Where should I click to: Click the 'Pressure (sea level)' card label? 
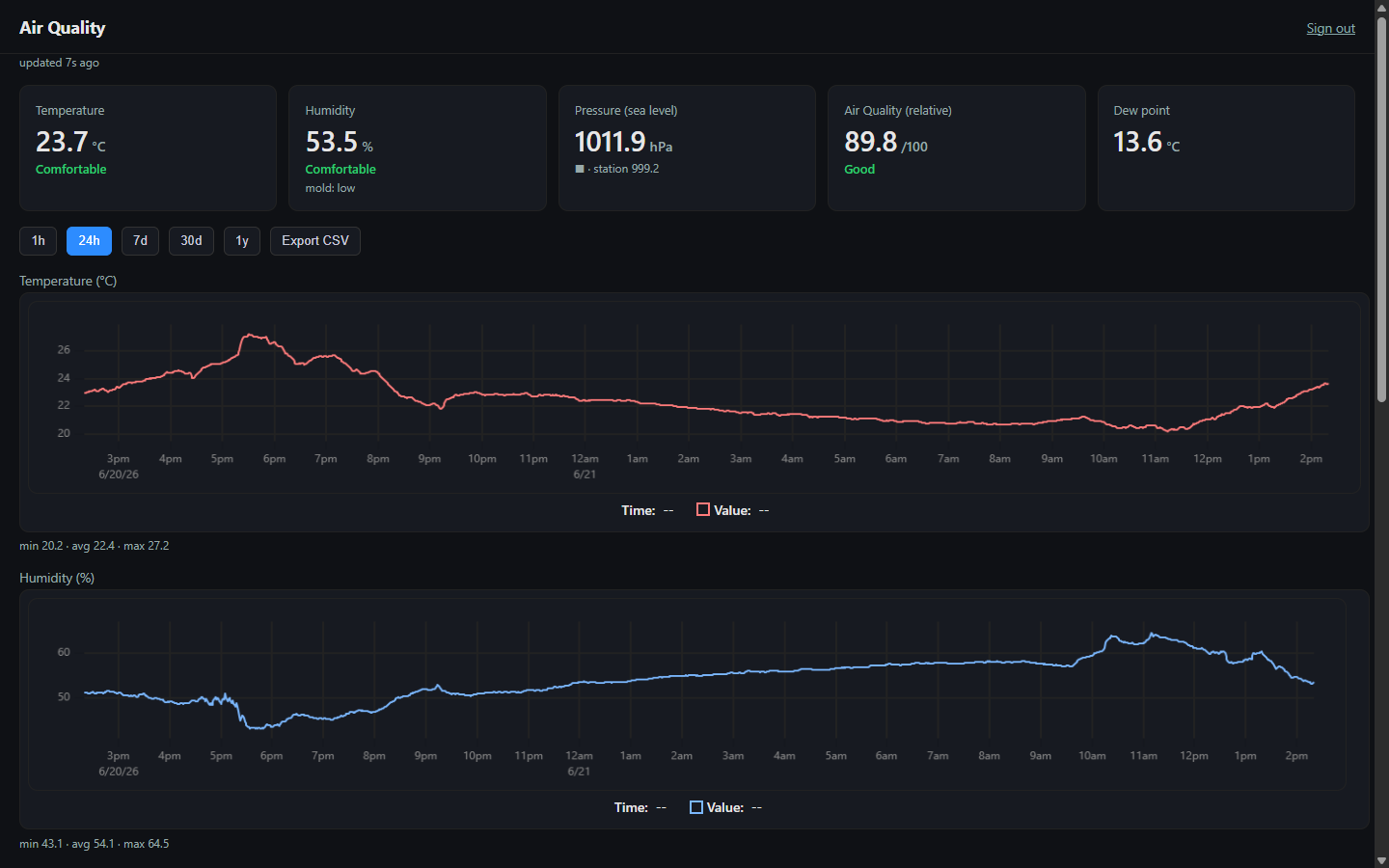[626, 111]
